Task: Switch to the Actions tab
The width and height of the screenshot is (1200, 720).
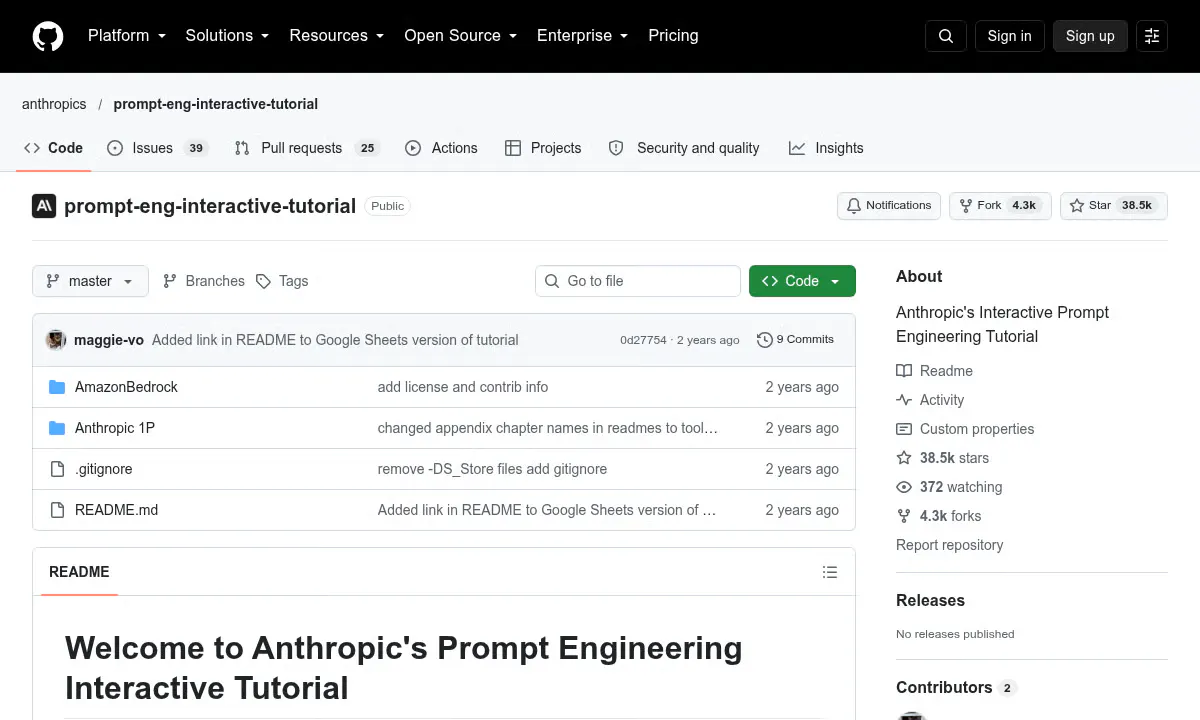Action: pyautogui.click(x=441, y=148)
